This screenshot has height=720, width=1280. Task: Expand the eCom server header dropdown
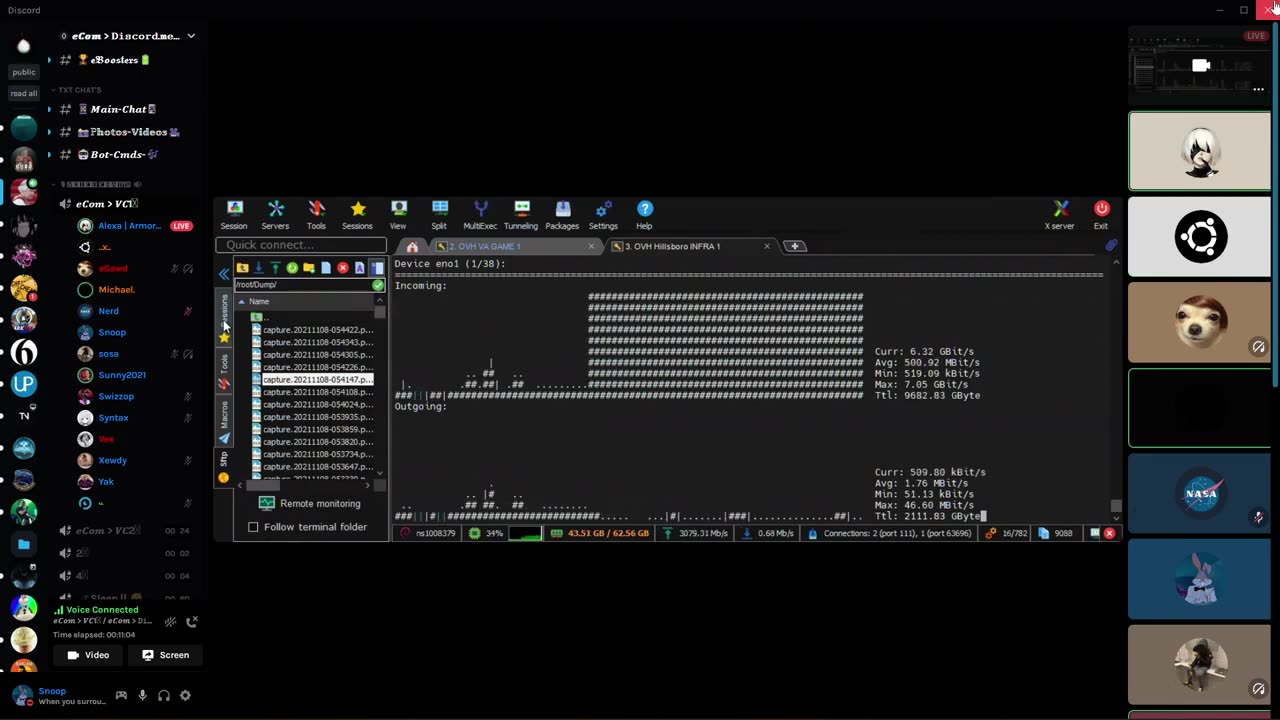tap(191, 36)
